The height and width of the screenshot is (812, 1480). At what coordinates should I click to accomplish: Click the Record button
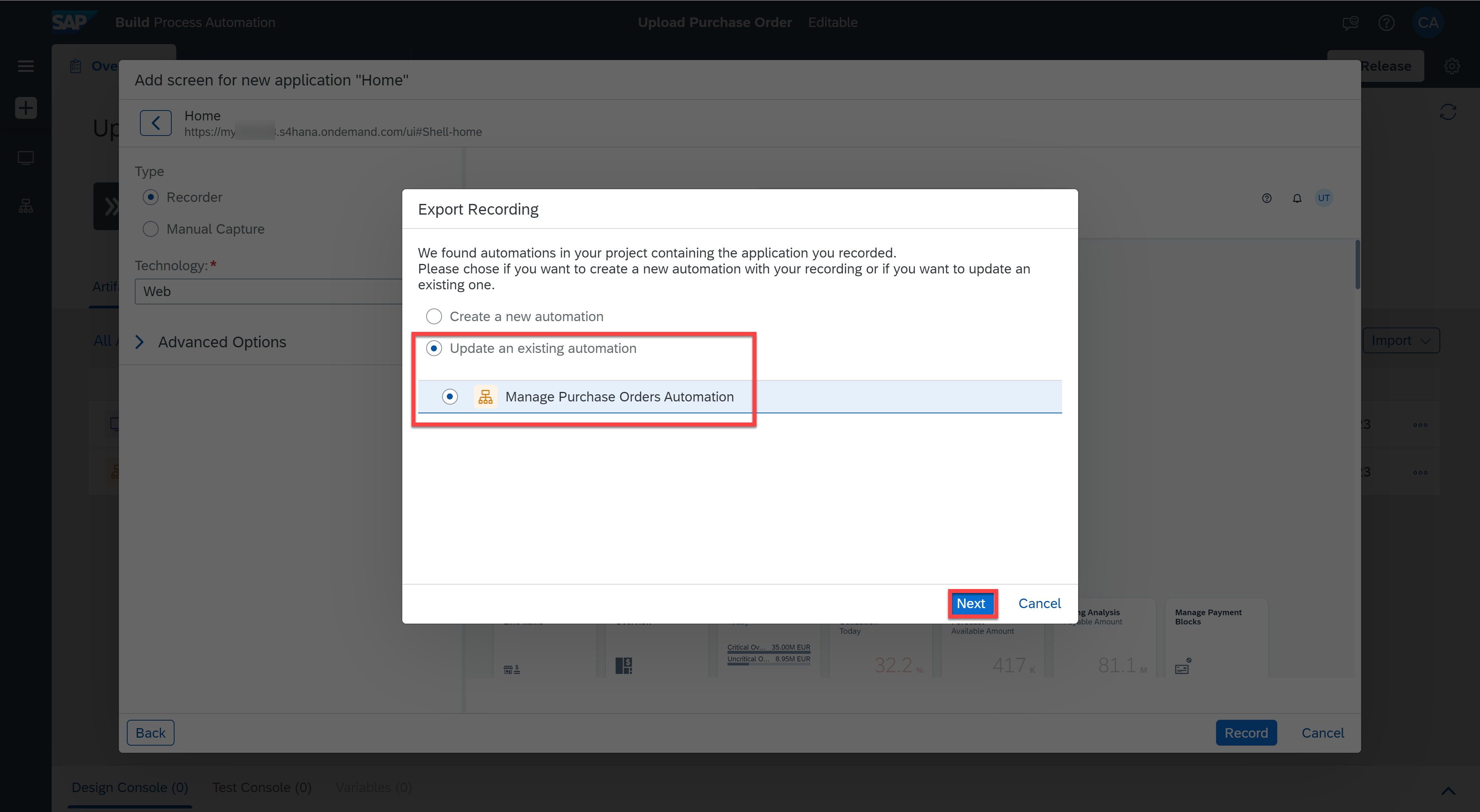click(1246, 733)
